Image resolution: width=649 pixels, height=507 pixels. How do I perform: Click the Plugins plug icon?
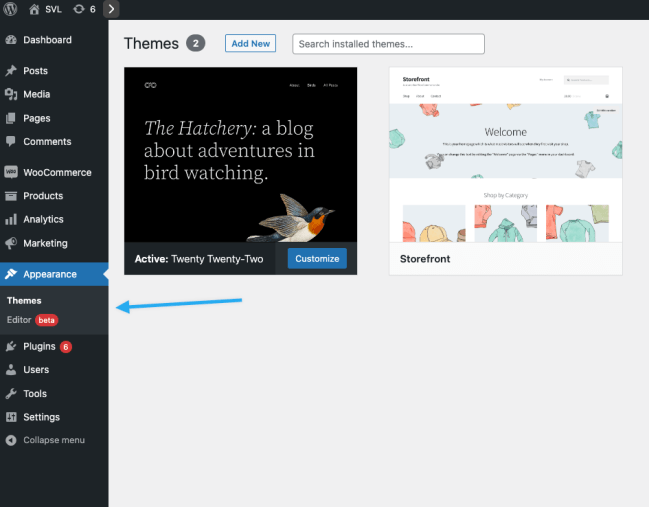(11, 346)
